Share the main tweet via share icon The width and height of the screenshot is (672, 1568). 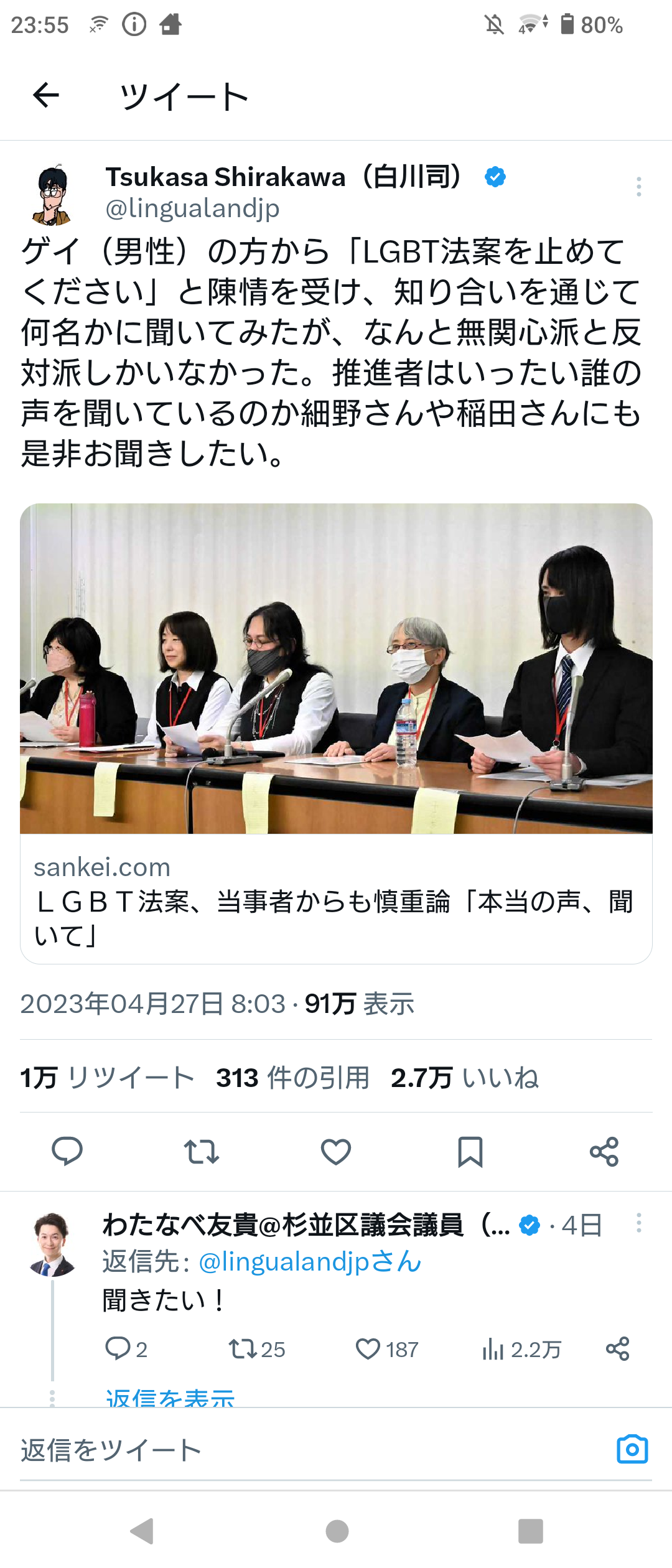[604, 1152]
